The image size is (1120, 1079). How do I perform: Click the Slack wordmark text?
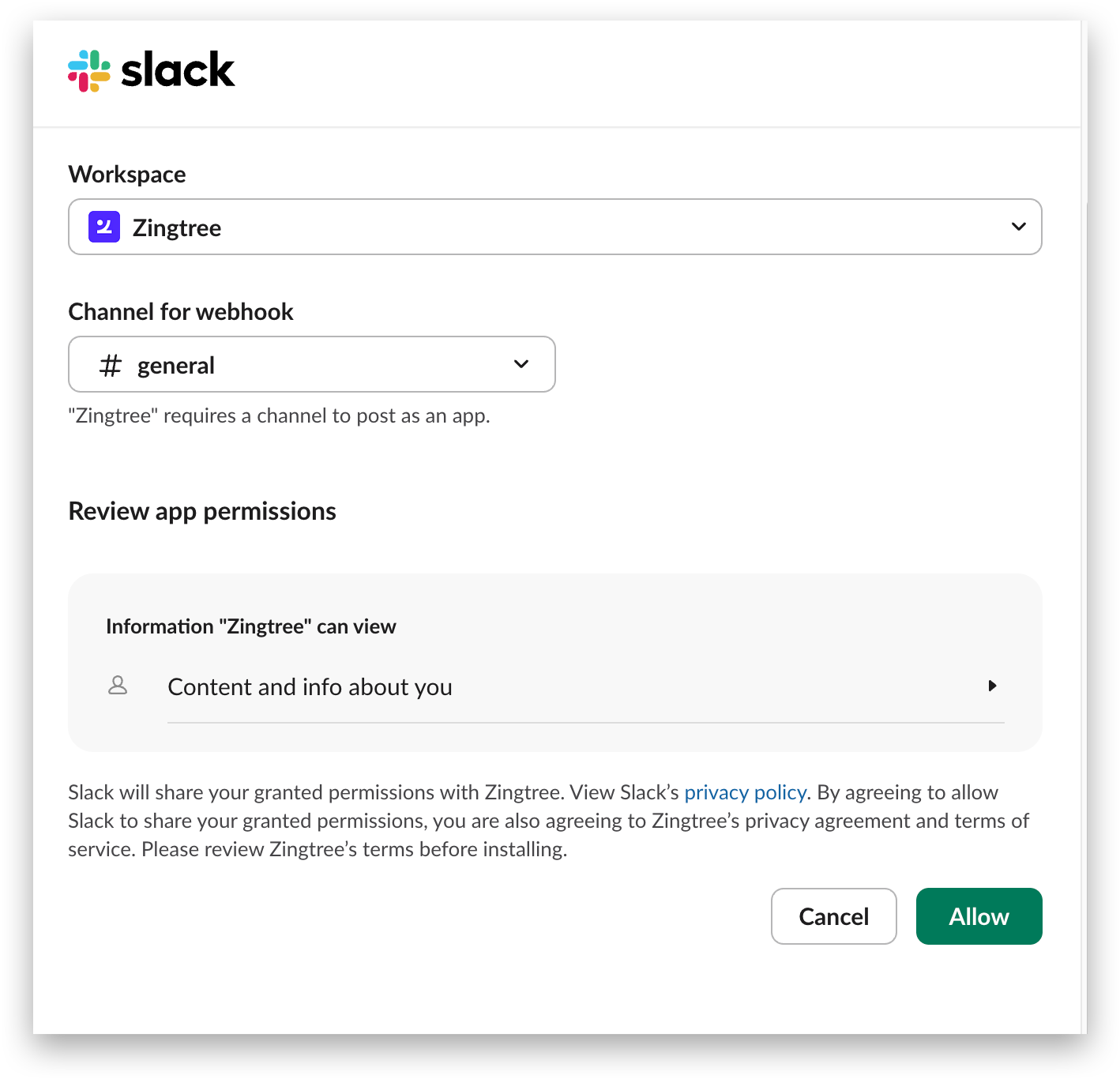coord(178,70)
